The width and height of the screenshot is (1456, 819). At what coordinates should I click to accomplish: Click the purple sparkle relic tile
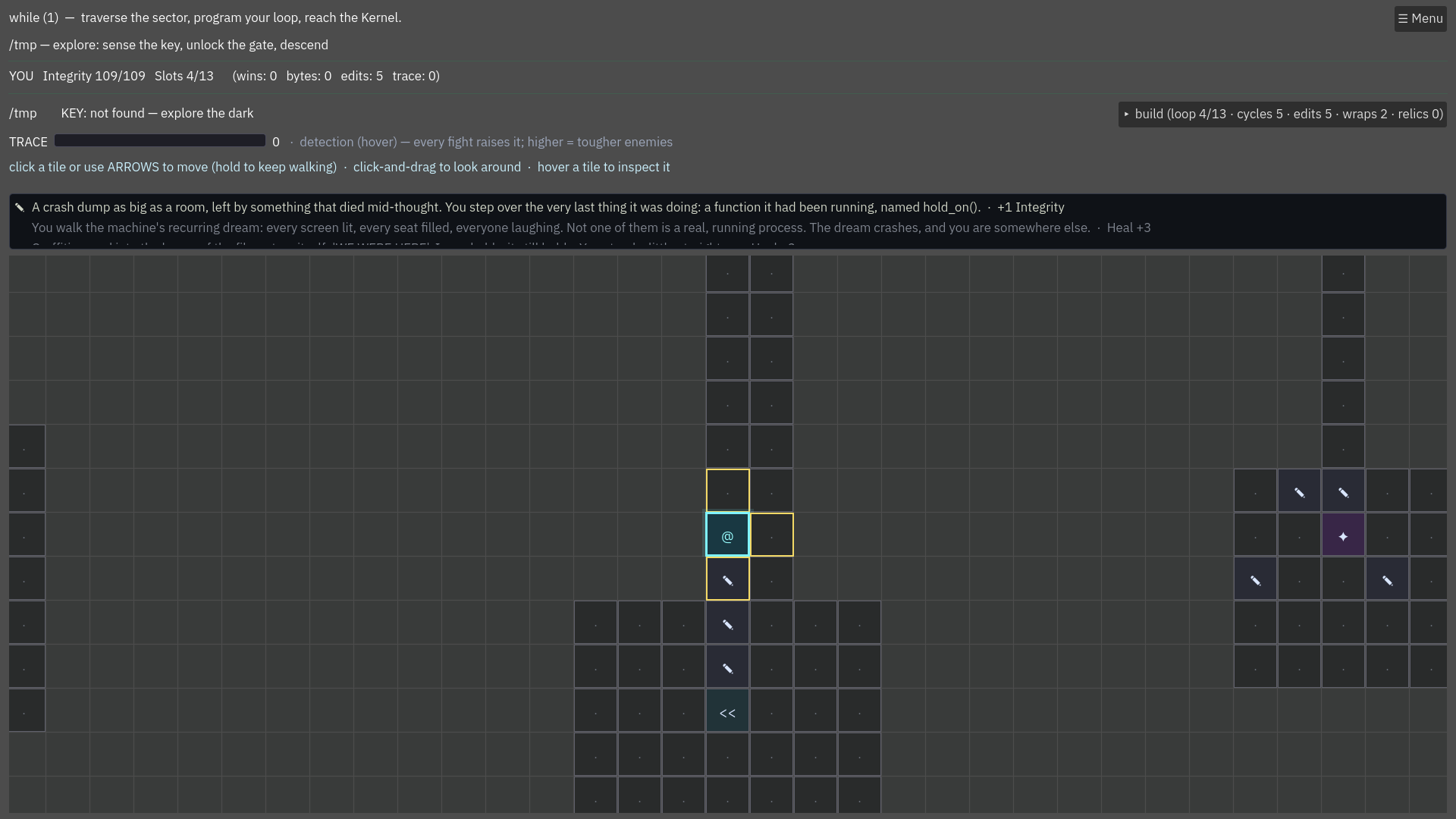tap(1343, 535)
